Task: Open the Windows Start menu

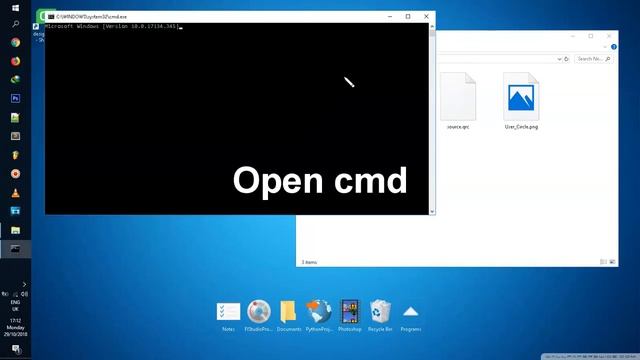Action: click(x=16, y=8)
